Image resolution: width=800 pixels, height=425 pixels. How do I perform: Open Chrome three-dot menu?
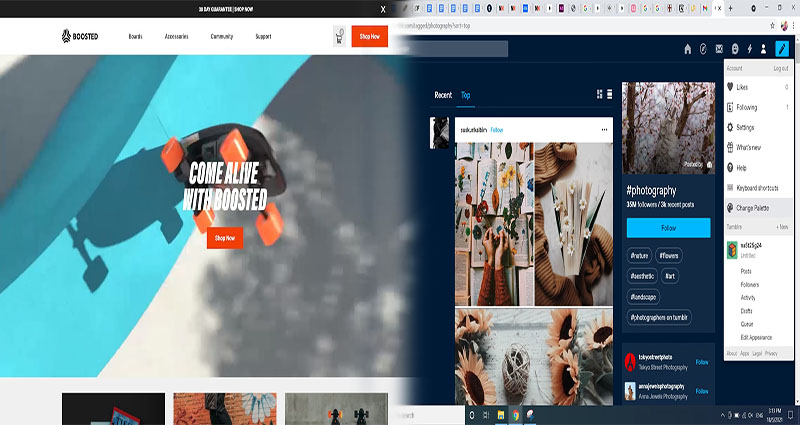point(794,26)
